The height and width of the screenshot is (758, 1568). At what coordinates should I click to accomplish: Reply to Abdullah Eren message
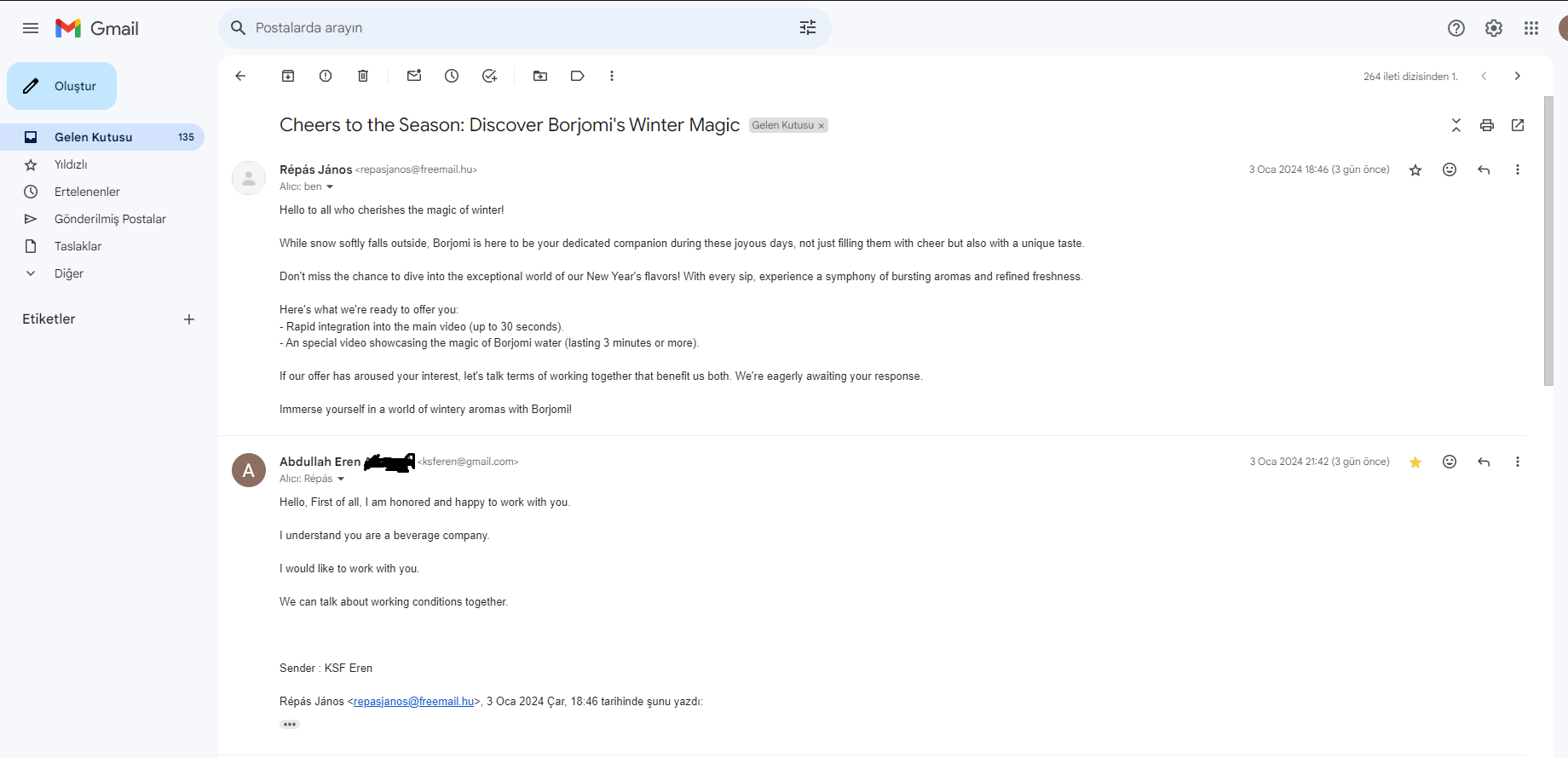tap(1484, 462)
